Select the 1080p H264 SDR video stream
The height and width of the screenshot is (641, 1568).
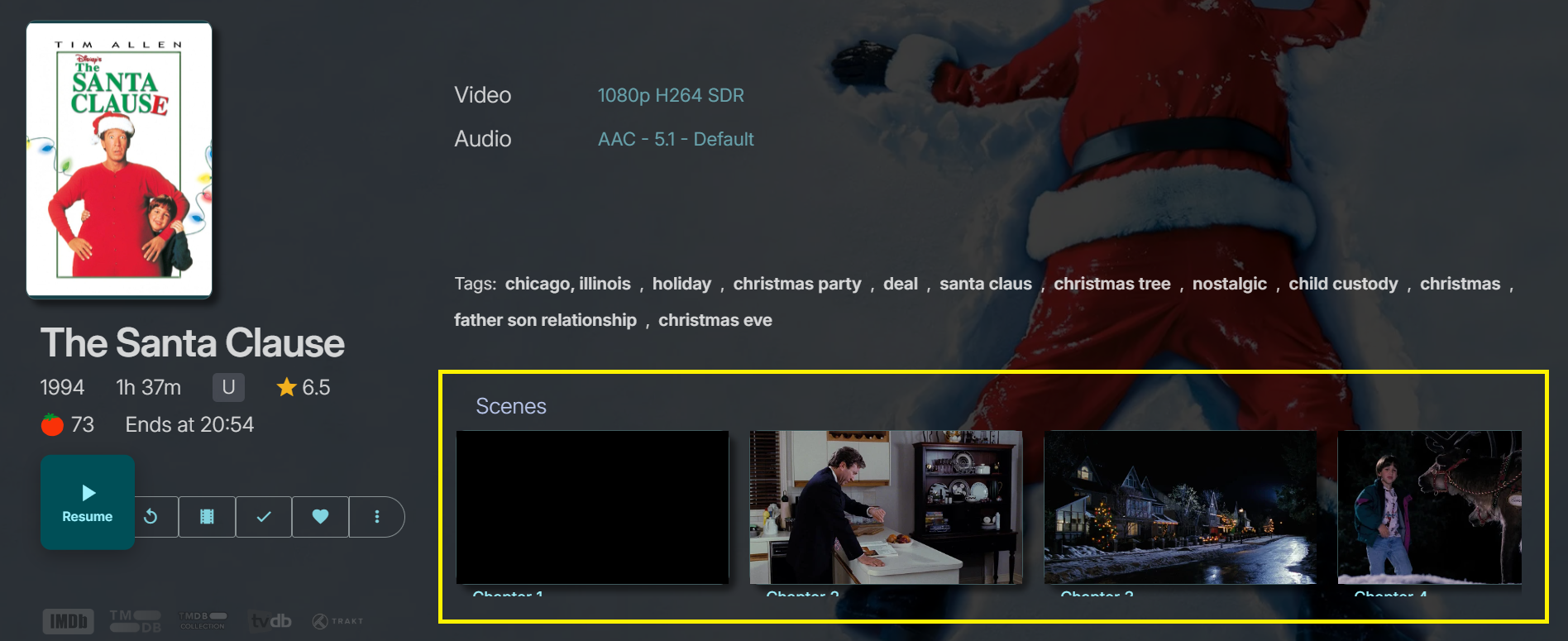[670, 96]
